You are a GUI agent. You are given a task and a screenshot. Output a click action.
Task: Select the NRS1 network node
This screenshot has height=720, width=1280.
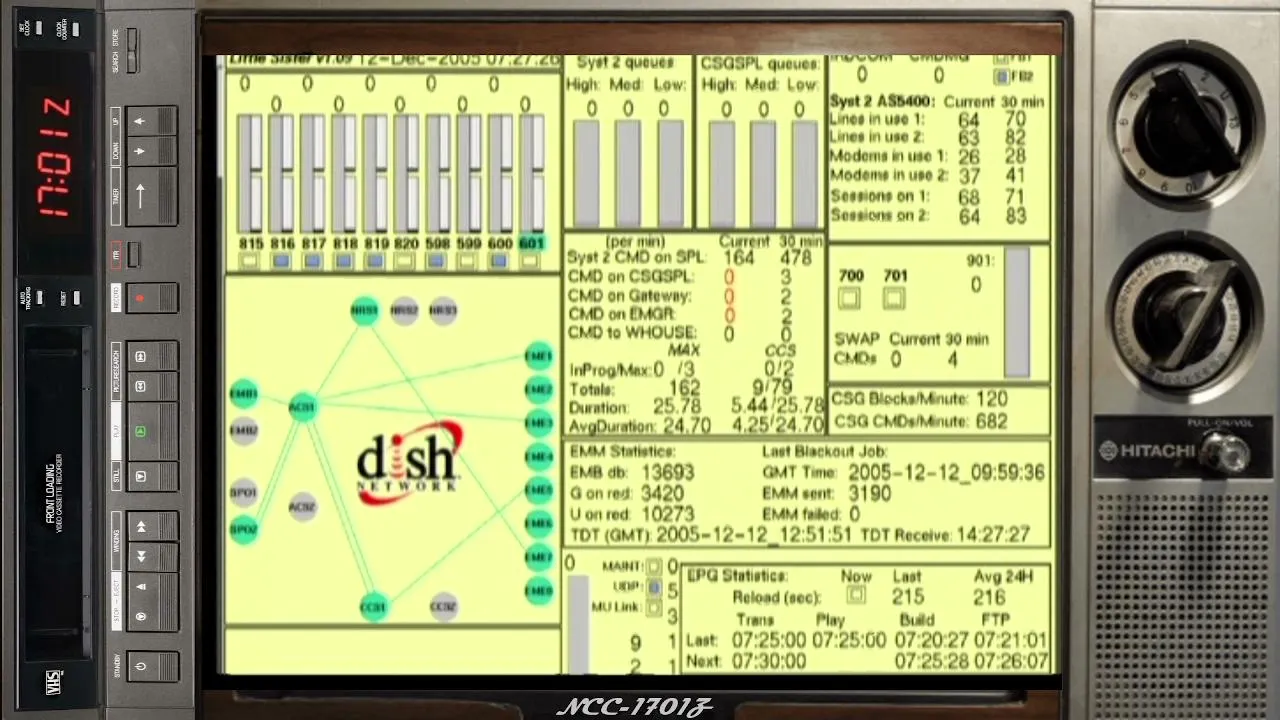point(365,310)
